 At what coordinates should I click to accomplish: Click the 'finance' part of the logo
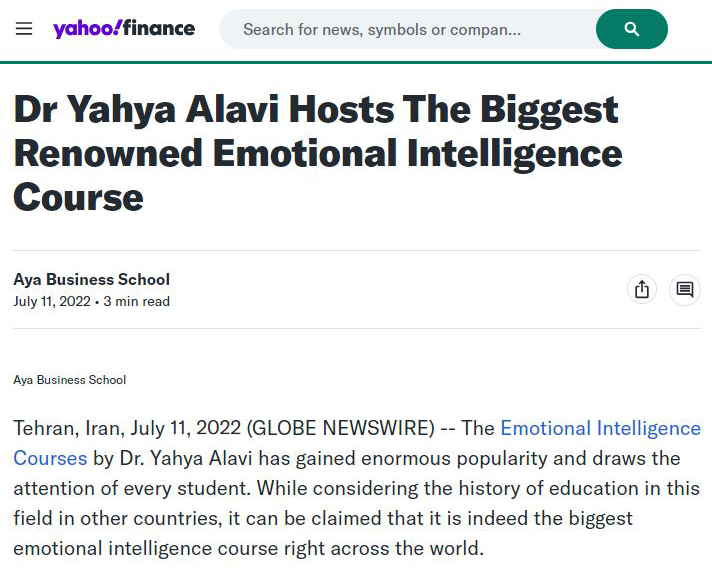pos(159,28)
